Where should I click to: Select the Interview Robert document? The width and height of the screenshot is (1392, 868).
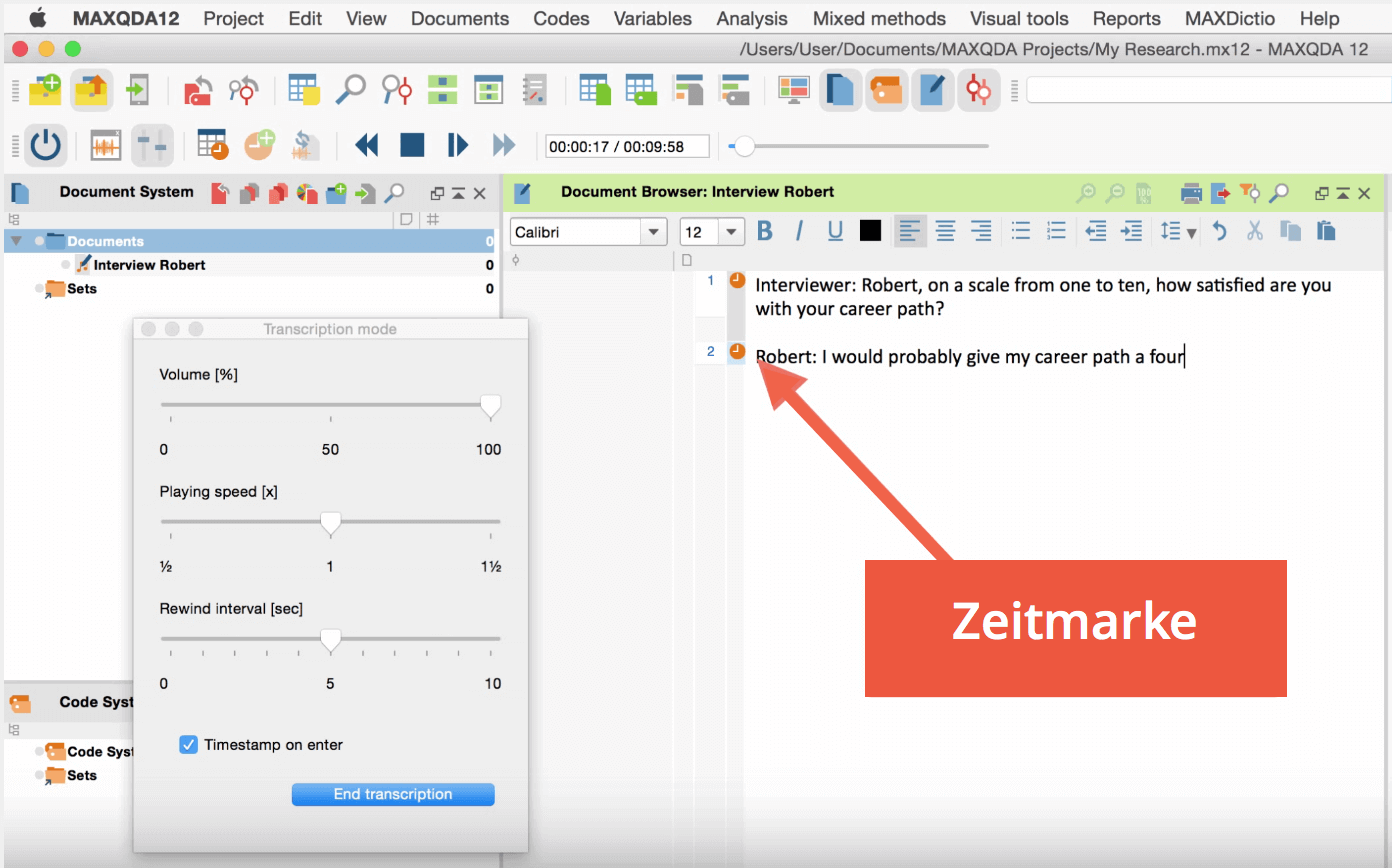[x=149, y=265]
